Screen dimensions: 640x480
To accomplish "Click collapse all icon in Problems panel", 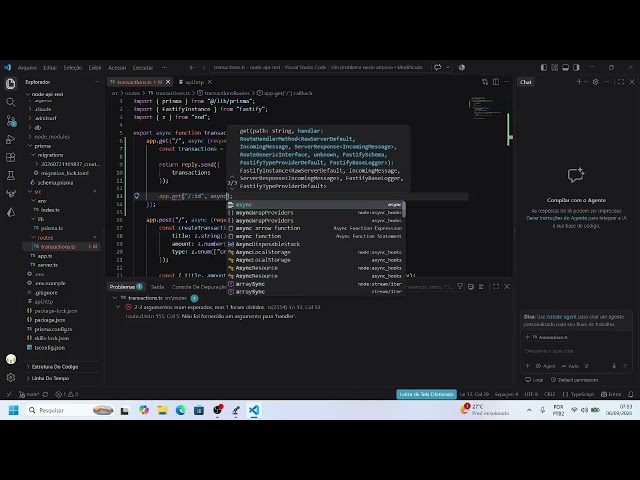I will pos(471,287).
